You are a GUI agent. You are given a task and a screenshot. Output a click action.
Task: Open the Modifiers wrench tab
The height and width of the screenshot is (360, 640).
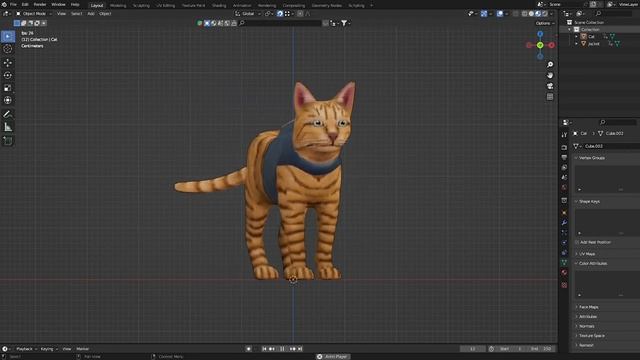[x=564, y=222]
